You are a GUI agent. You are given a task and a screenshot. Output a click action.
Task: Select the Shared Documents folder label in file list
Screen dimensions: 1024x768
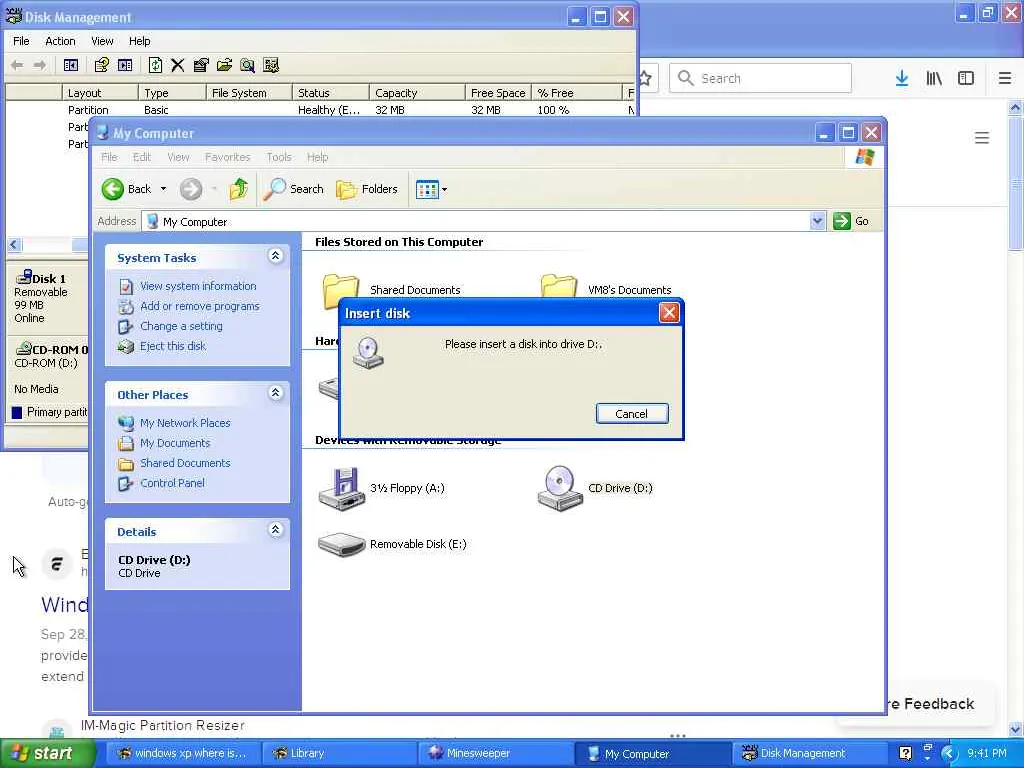click(x=415, y=289)
